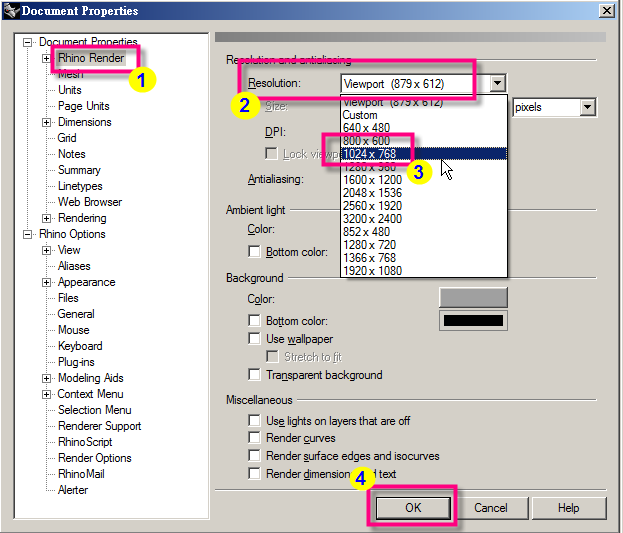
Task: Select Linetypes in the tree
Action: click(x=80, y=186)
